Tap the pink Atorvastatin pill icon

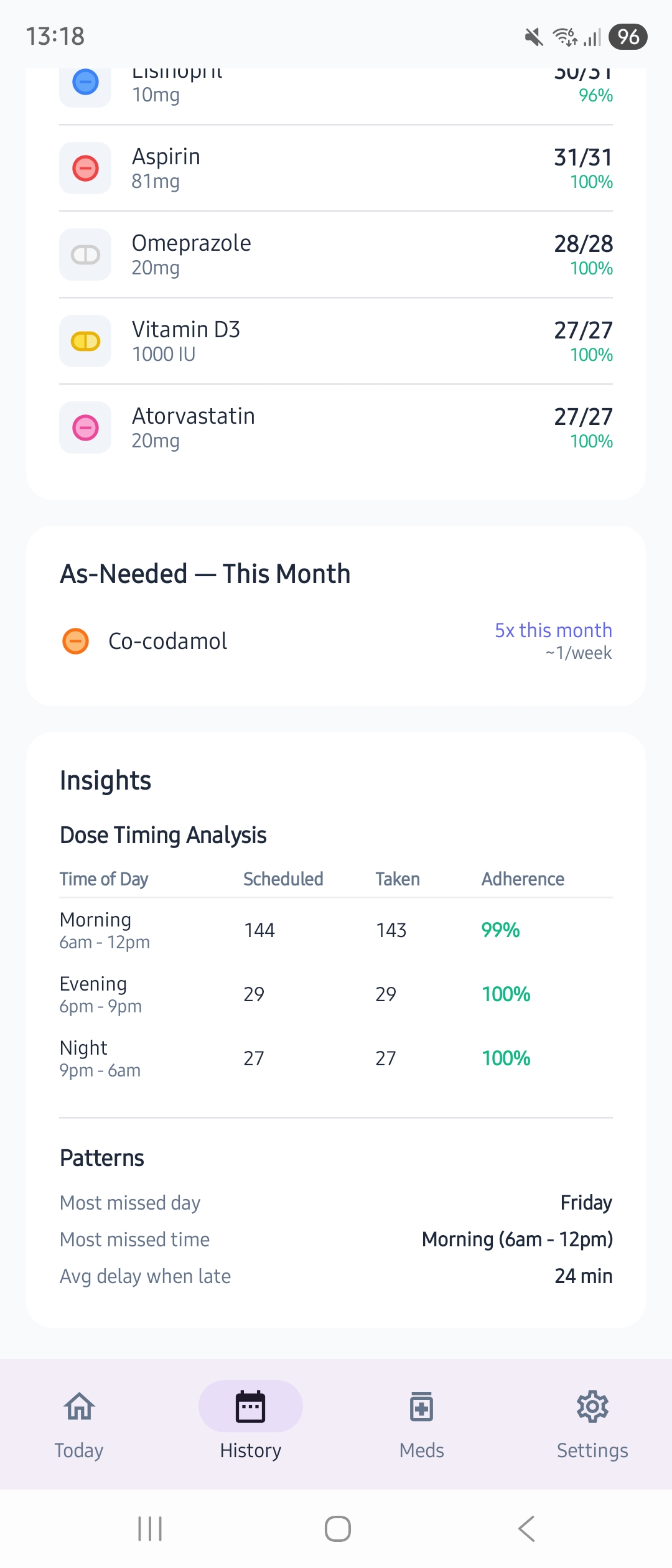(x=85, y=427)
